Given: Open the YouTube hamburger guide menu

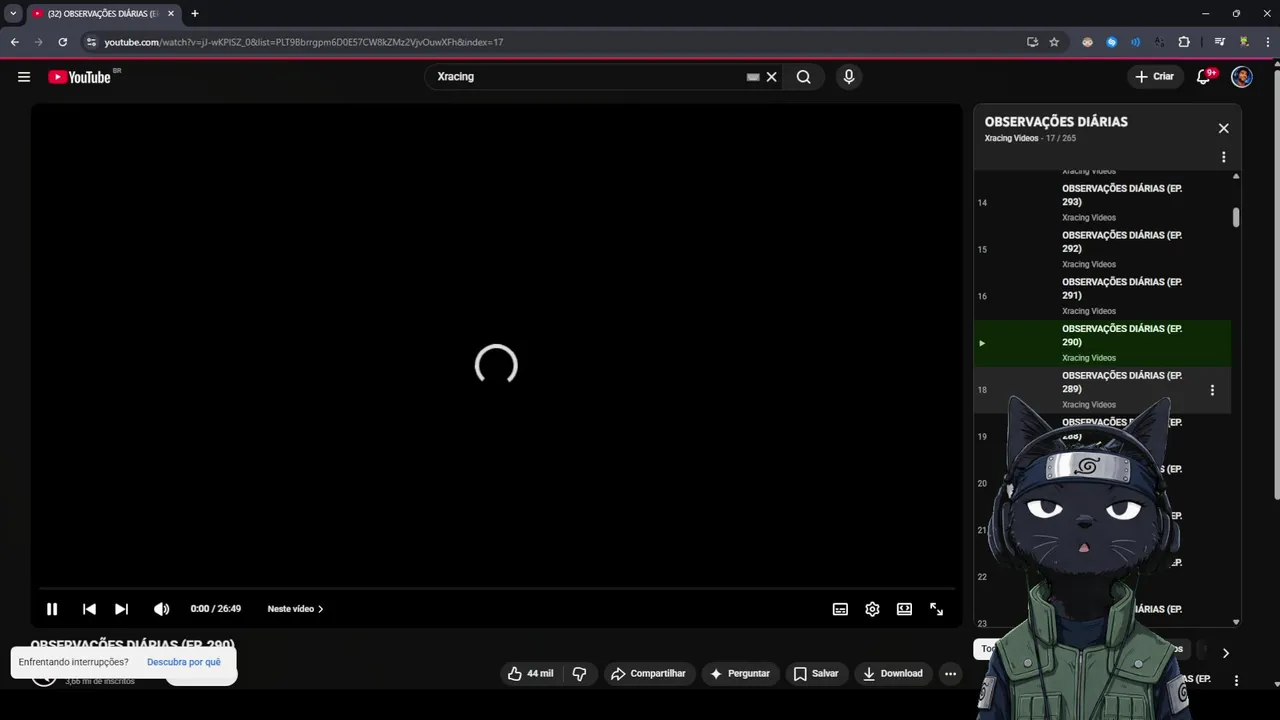Looking at the screenshot, I should click(24, 77).
